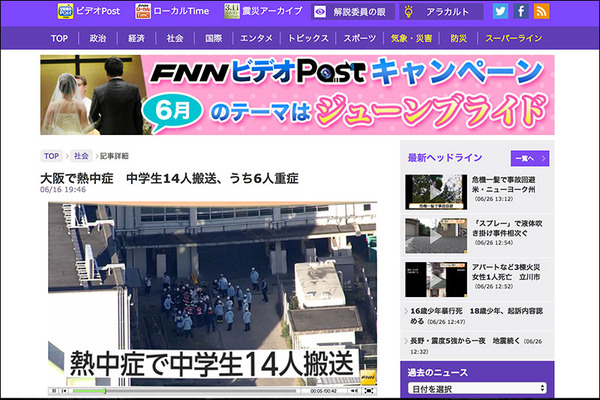Open the 危機一髪で事故回避 video thumbnail
The image size is (600, 400).
(436, 192)
